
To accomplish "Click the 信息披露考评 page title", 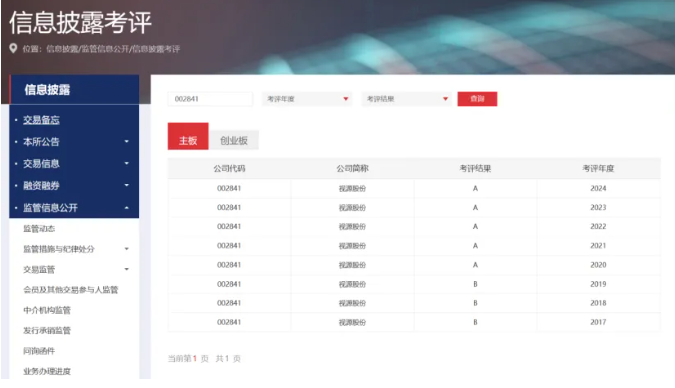I will point(81,22).
